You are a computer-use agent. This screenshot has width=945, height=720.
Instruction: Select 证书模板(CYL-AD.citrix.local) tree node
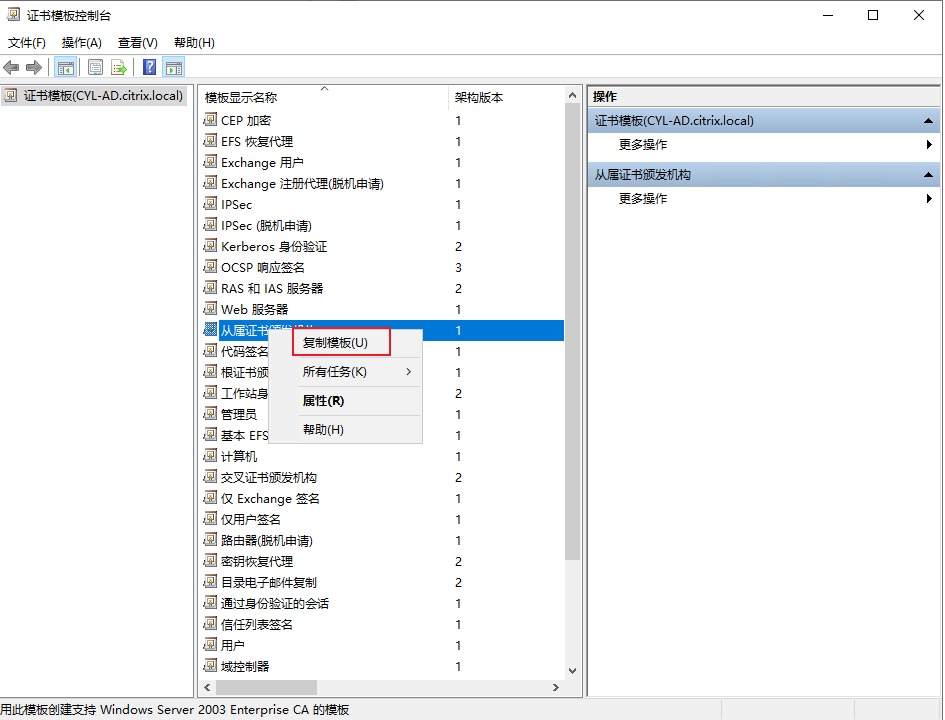point(103,96)
